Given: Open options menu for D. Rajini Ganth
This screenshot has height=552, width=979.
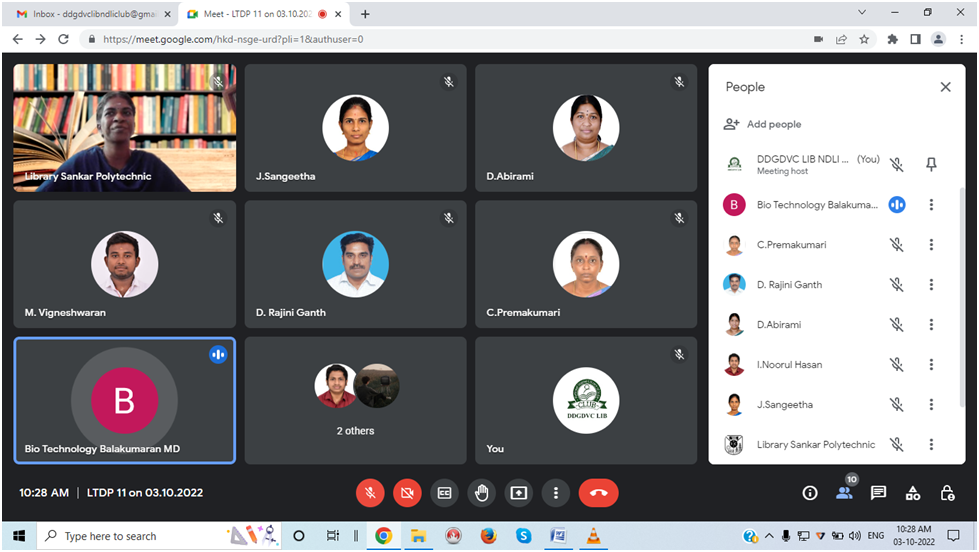Looking at the screenshot, I should pyautogui.click(x=931, y=284).
